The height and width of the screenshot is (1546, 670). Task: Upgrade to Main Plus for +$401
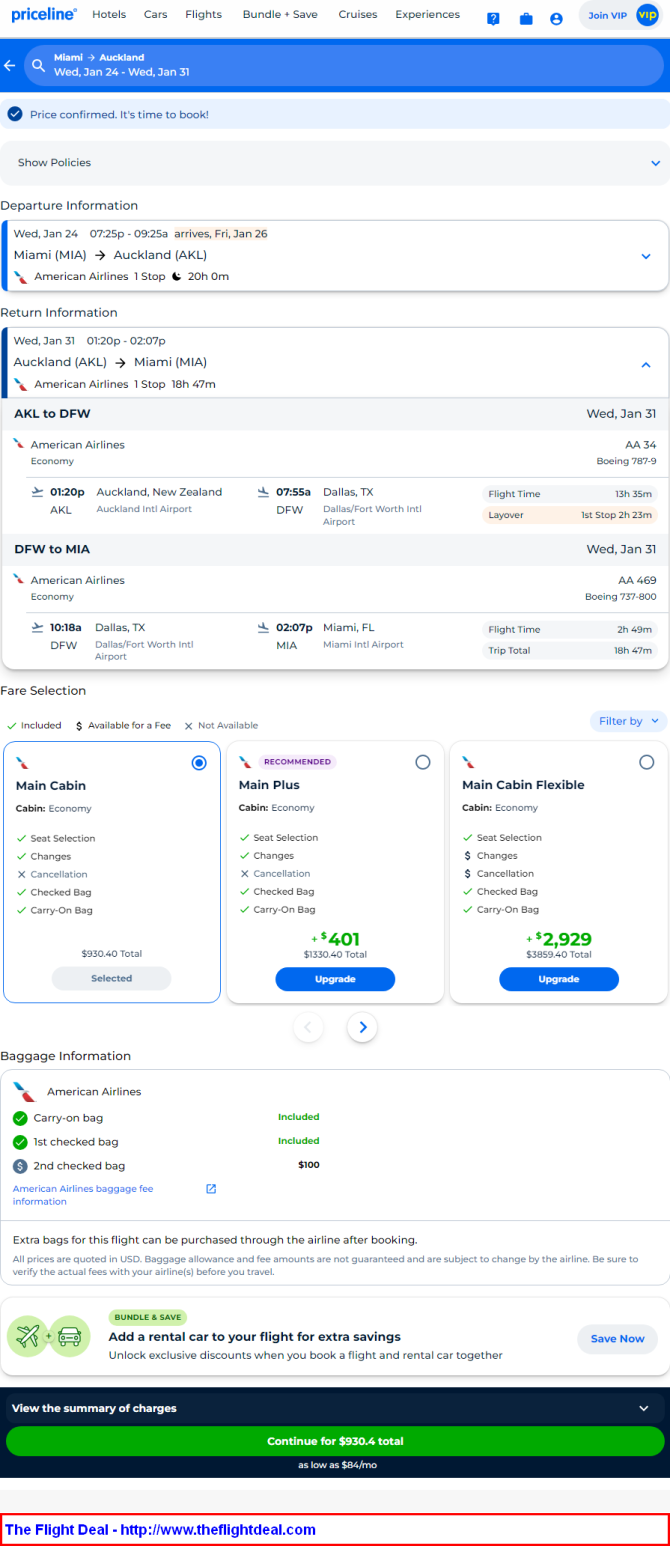pyautogui.click(x=335, y=979)
